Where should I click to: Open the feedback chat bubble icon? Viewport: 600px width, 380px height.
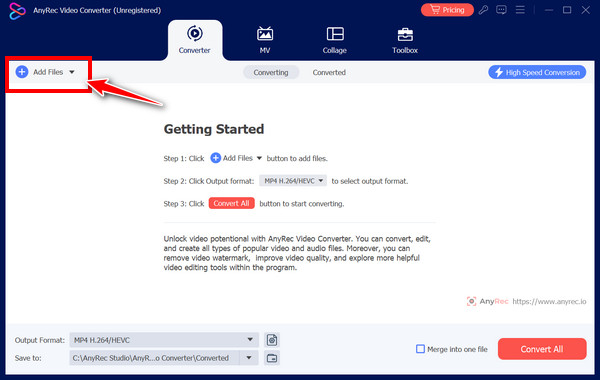[501, 10]
